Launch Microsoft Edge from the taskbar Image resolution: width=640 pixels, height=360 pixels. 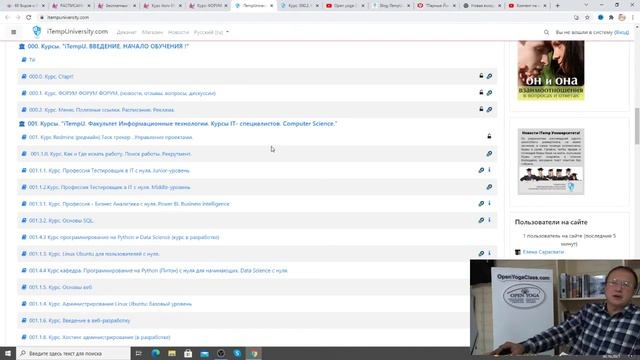[x=156, y=353]
